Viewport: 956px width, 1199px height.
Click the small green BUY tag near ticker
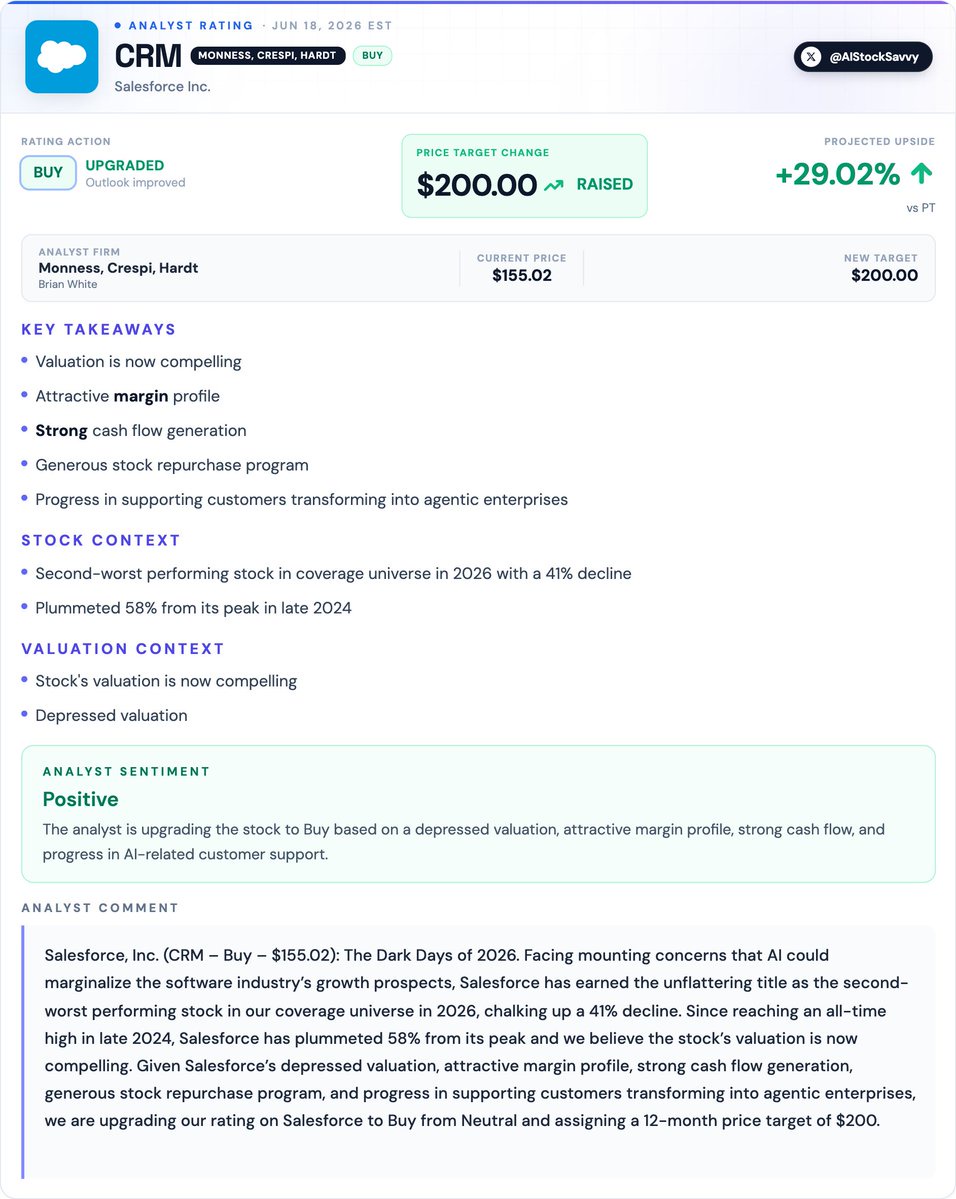point(372,55)
